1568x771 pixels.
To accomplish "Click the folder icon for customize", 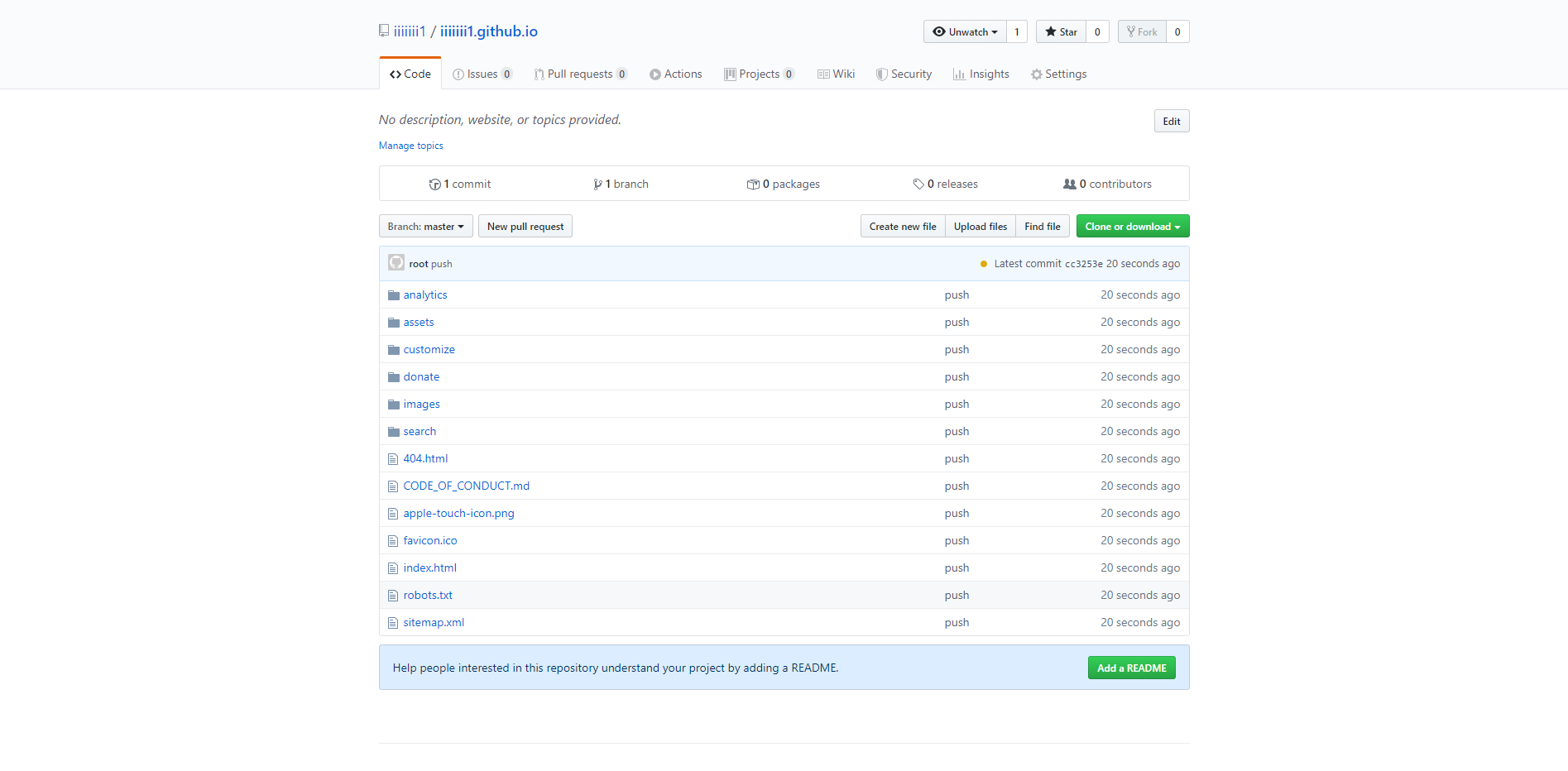I will coord(394,350).
